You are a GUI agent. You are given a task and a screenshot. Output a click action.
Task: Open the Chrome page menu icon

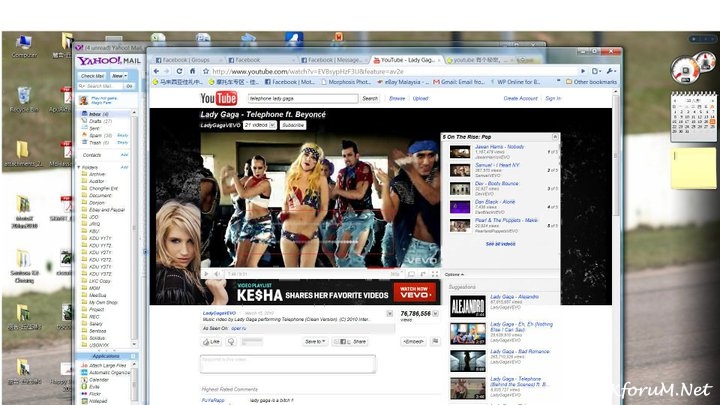pos(596,71)
